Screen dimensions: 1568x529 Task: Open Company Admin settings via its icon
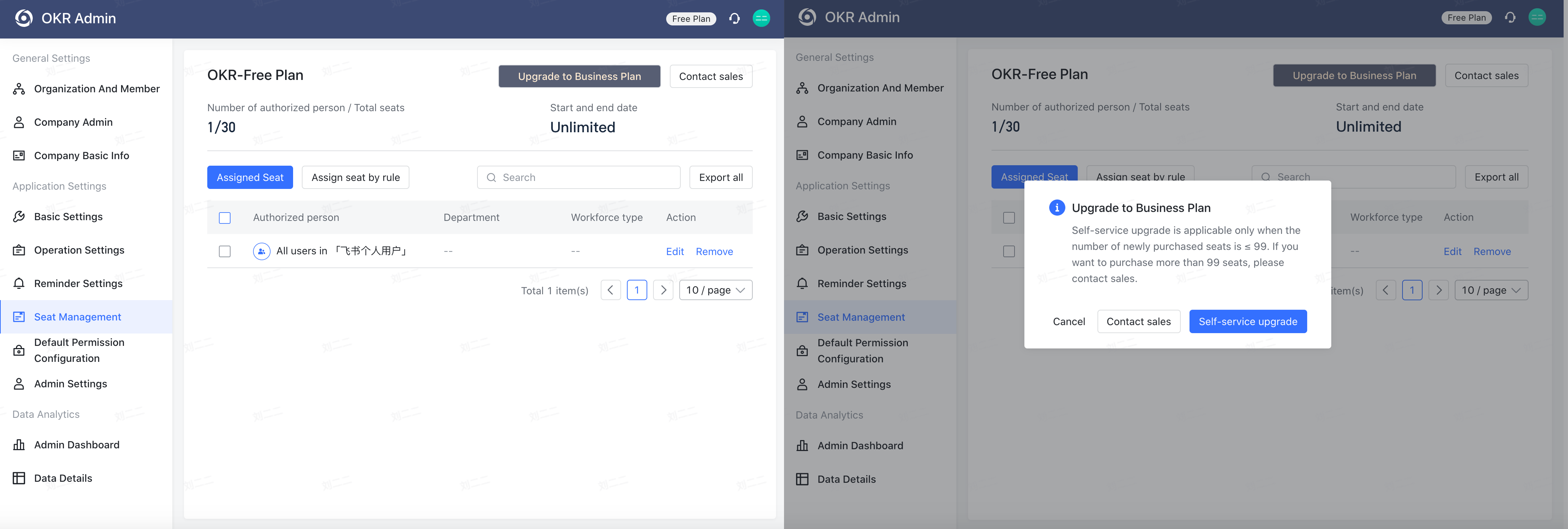click(x=18, y=122)
